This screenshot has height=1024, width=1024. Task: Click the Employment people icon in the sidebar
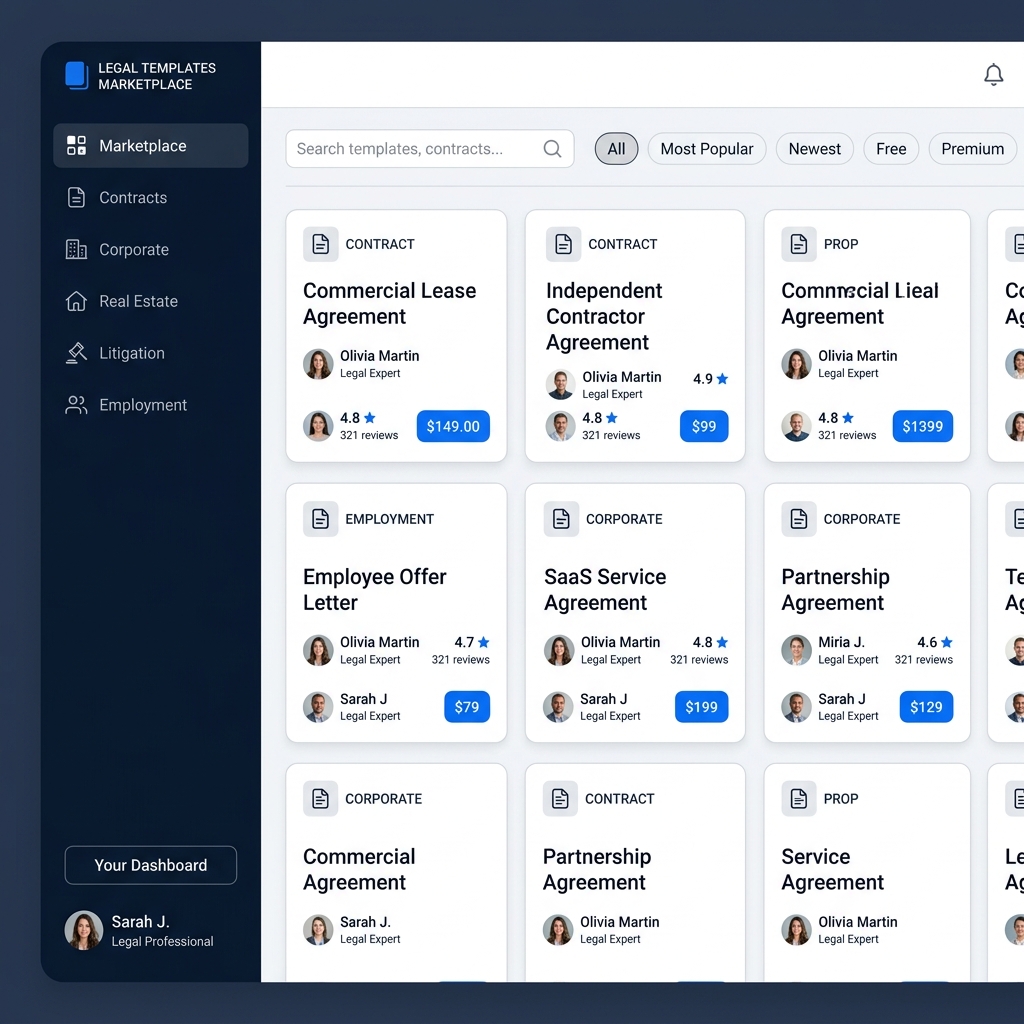pos(76,405)
